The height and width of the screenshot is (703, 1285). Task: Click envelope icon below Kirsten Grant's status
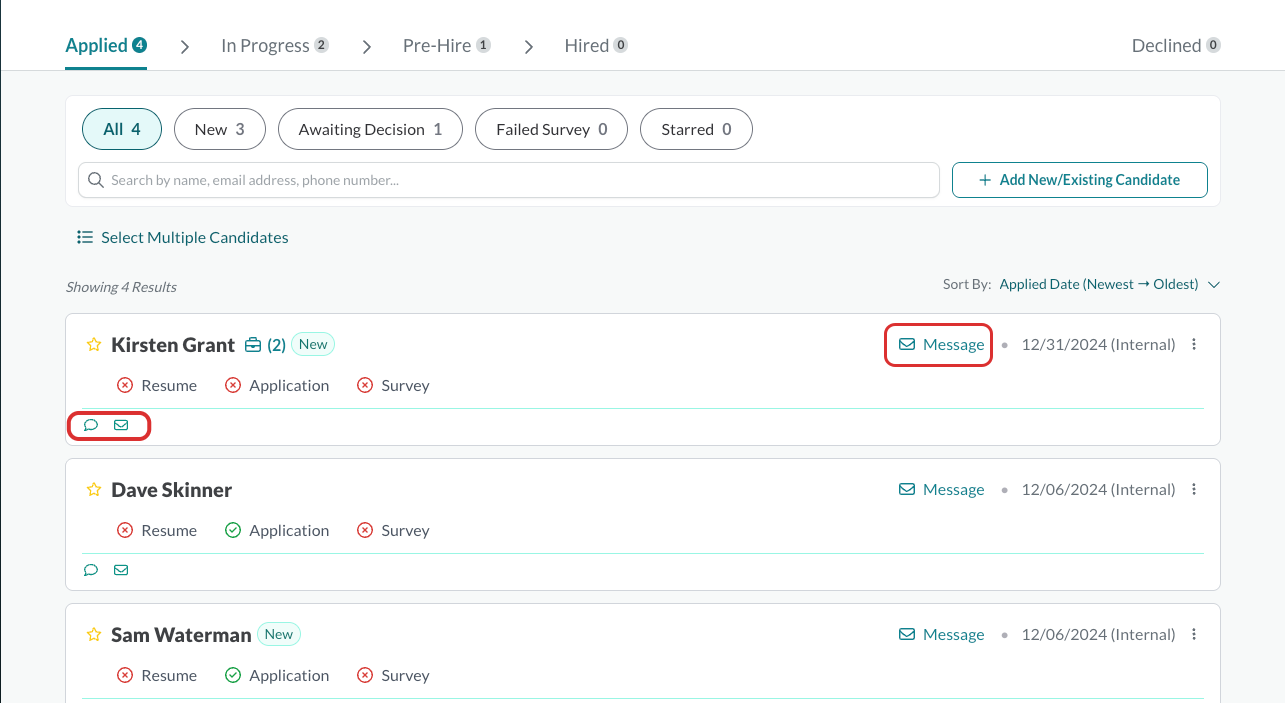click(121, 425)
